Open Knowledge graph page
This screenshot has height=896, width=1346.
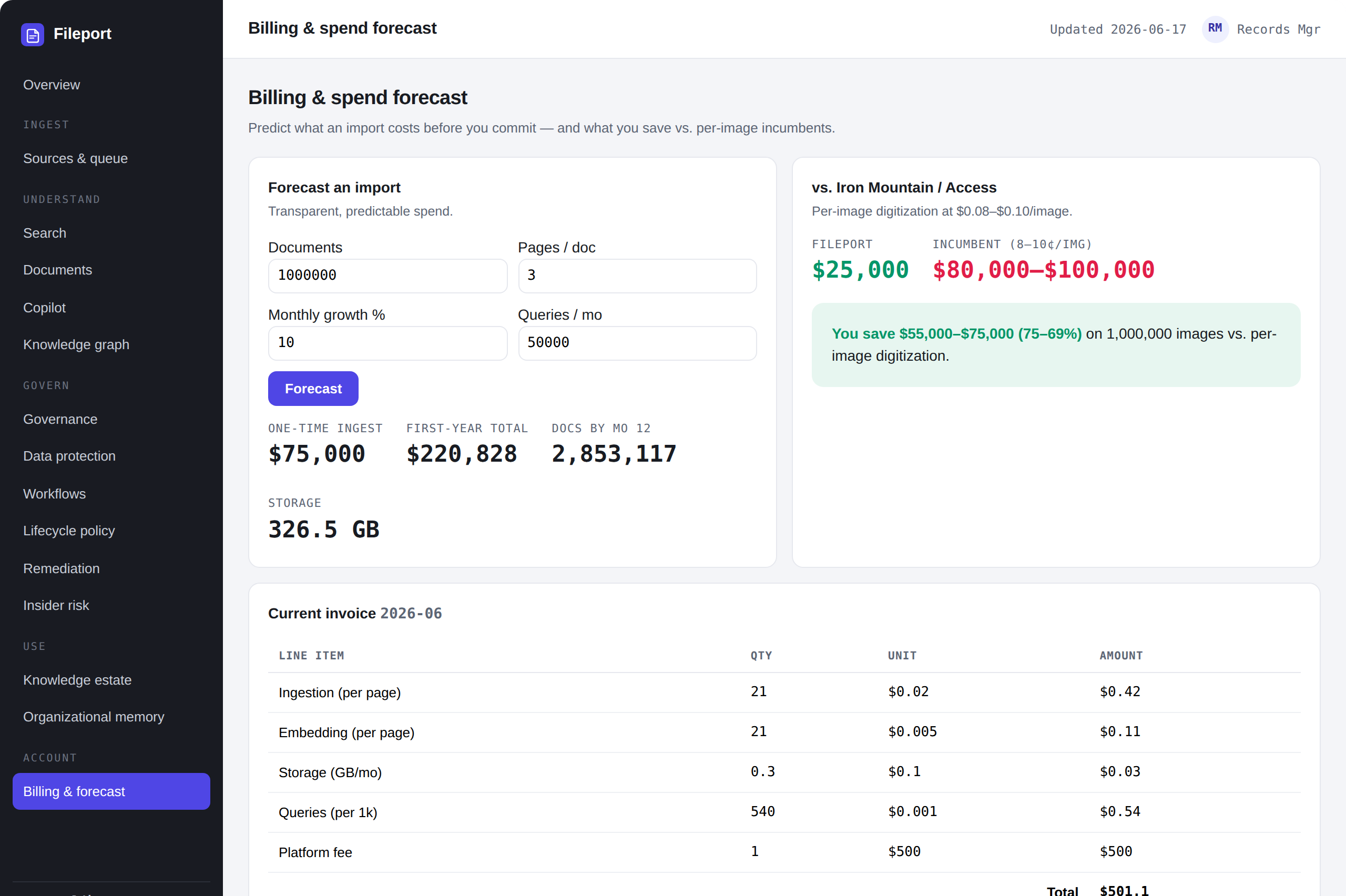(x=111, y=344)
